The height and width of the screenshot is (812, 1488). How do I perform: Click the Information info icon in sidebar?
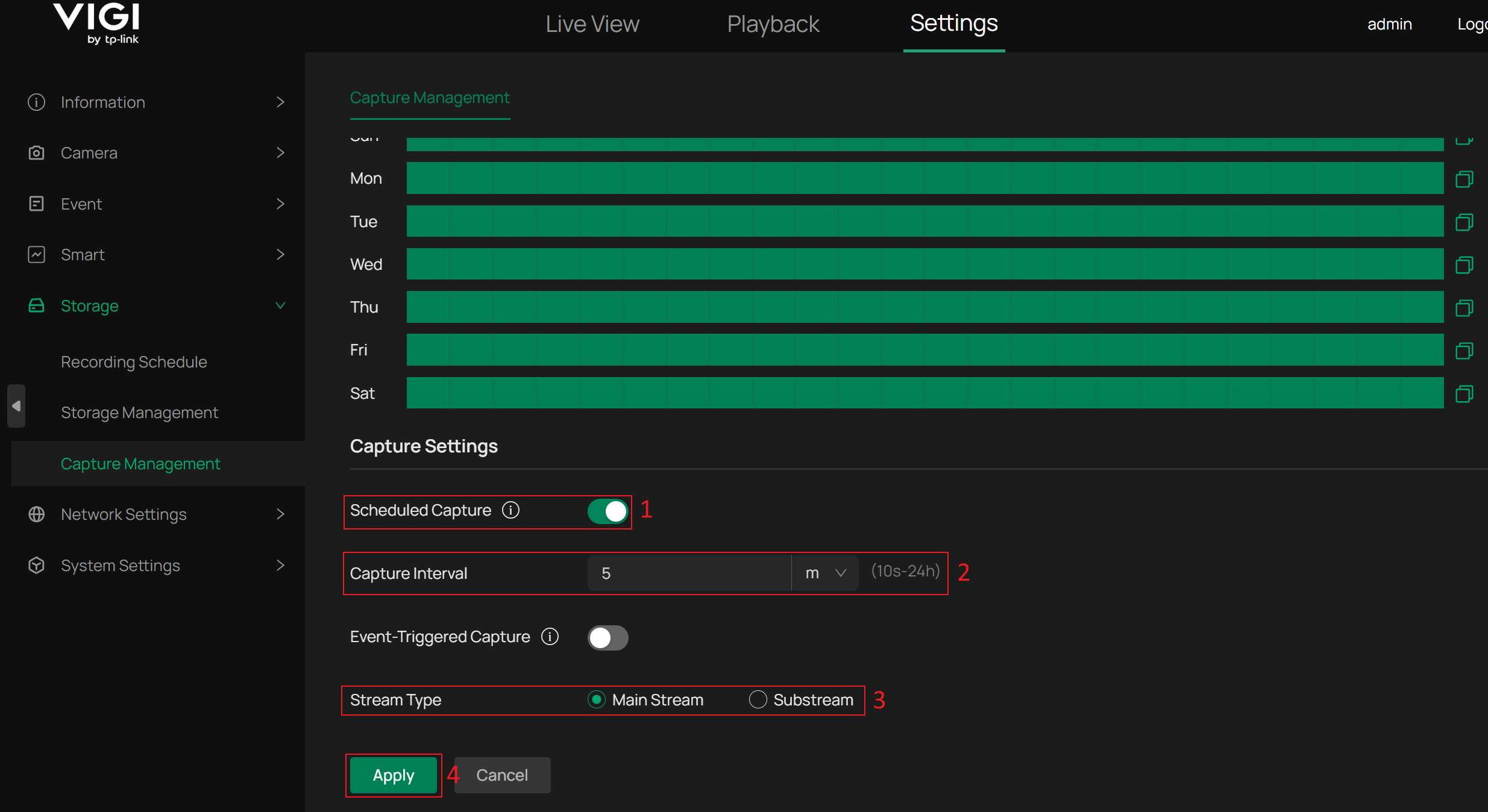coord(36,102)
